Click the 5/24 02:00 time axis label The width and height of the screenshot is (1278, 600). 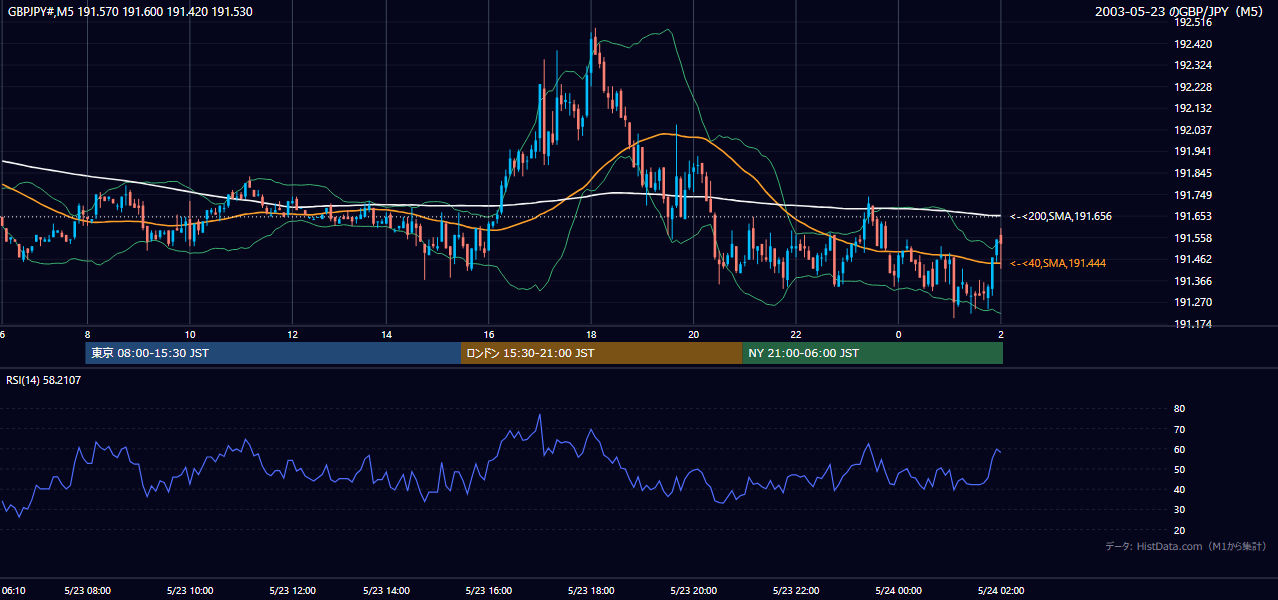[1000, 591]
